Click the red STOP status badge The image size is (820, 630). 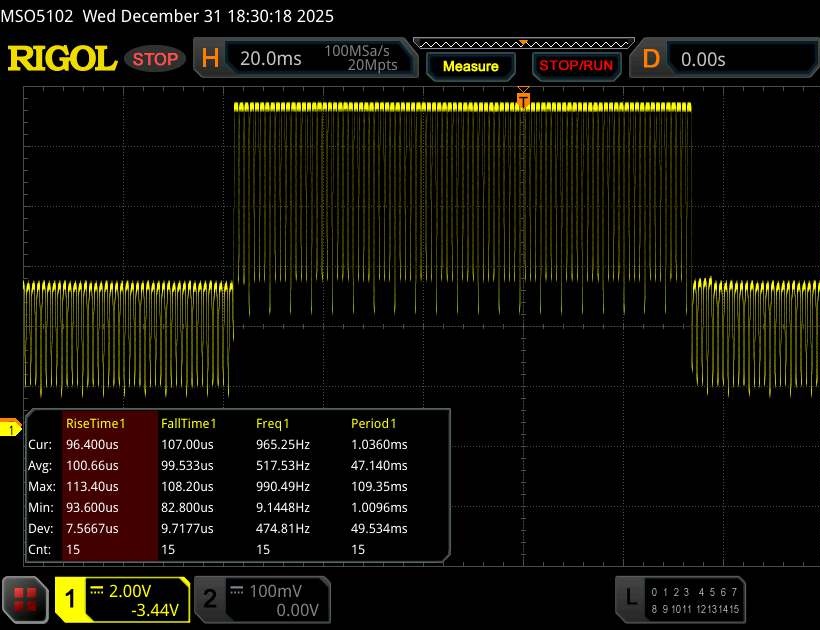click(155, 59)
